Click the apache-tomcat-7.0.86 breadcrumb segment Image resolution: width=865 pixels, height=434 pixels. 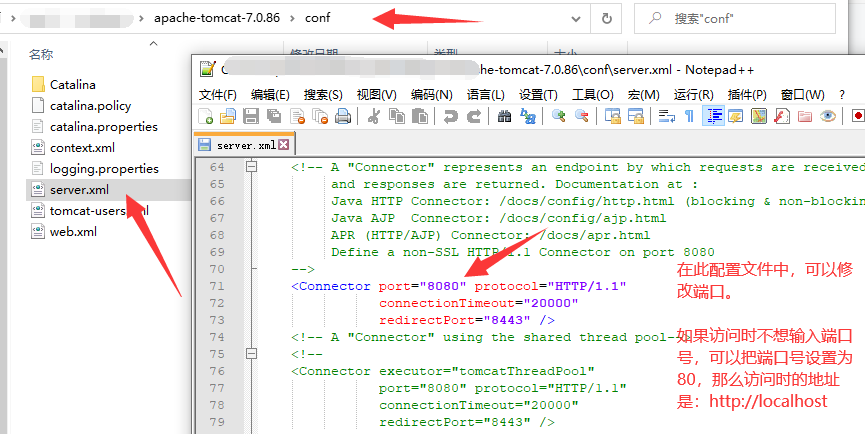(x=217, y=18)
